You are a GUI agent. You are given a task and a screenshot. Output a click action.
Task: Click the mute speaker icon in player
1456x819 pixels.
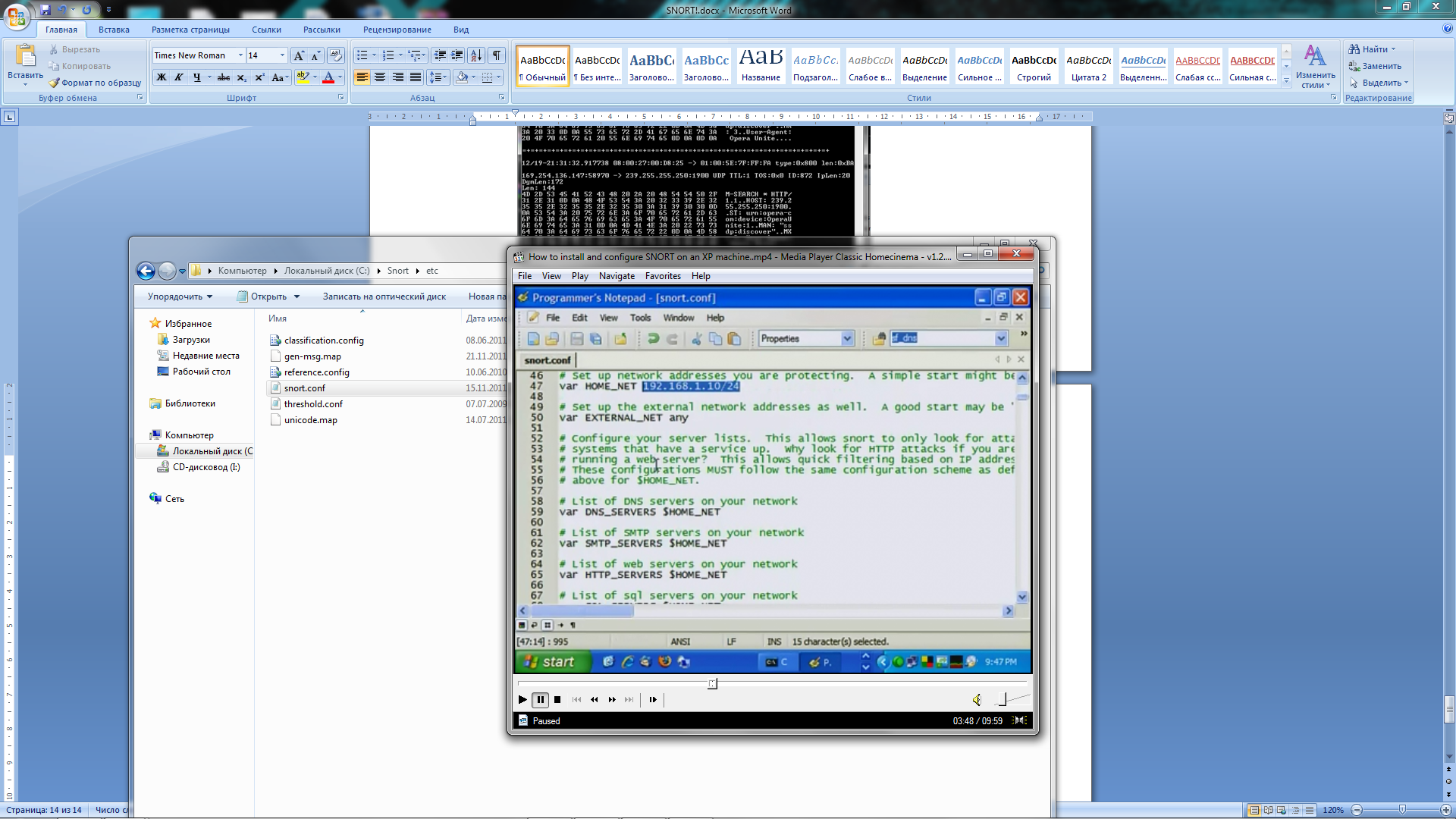pos(977,700)
